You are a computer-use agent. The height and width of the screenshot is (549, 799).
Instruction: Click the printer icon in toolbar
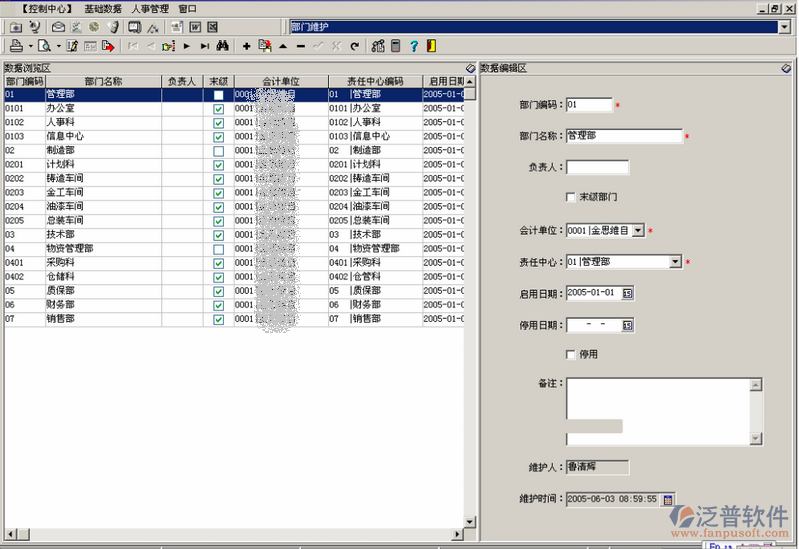[x=16, y=46]
